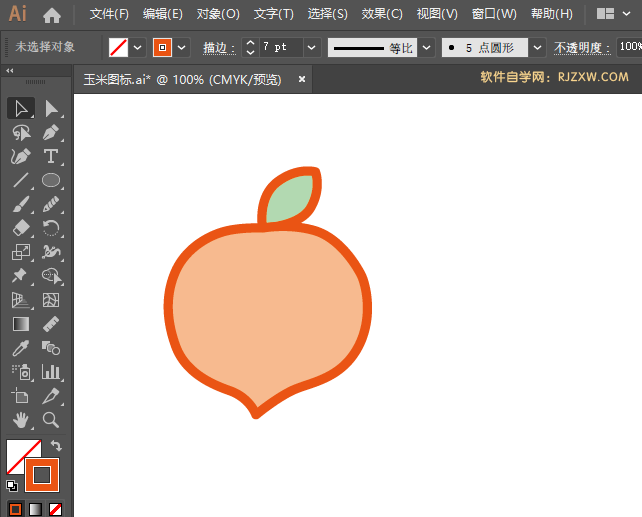
Task: Click the 描边 stroke label link
Action: coord(214,47)
